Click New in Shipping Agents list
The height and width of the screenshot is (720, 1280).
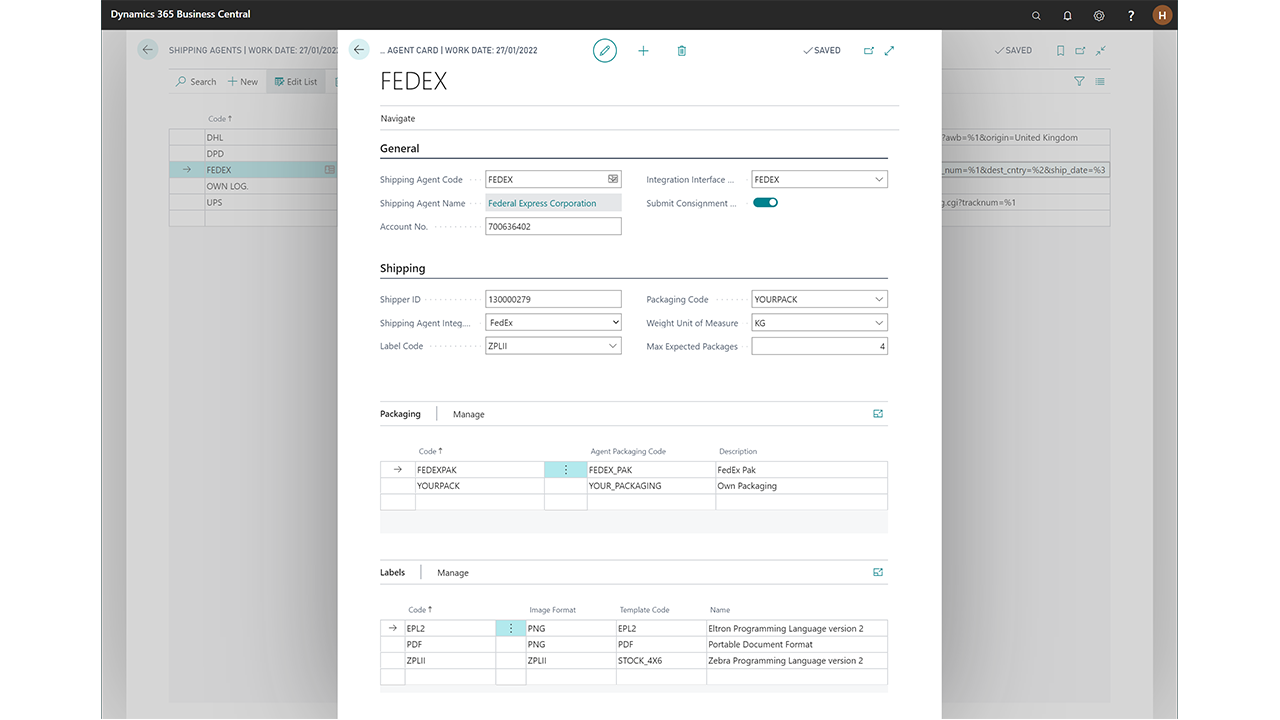(x=243, y=81)
